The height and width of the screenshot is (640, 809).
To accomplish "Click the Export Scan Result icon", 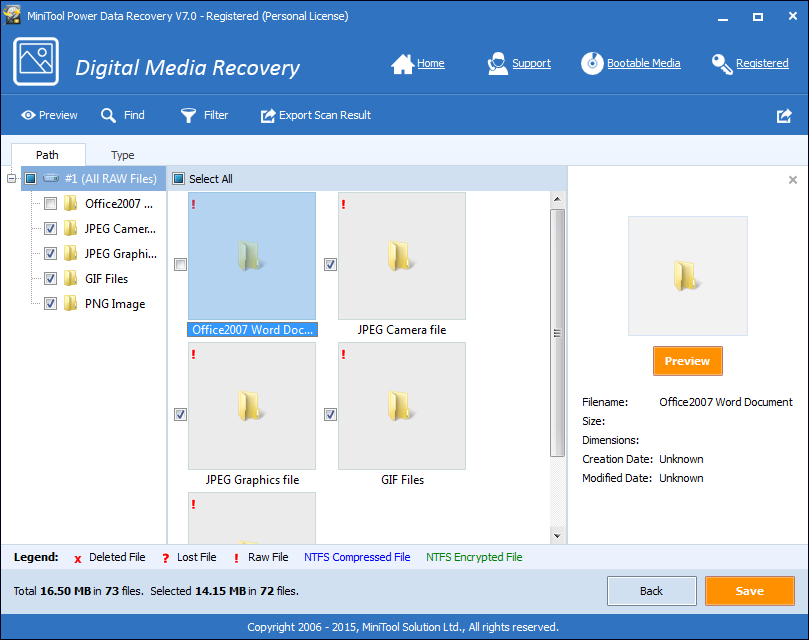I will tap(268, 116).
